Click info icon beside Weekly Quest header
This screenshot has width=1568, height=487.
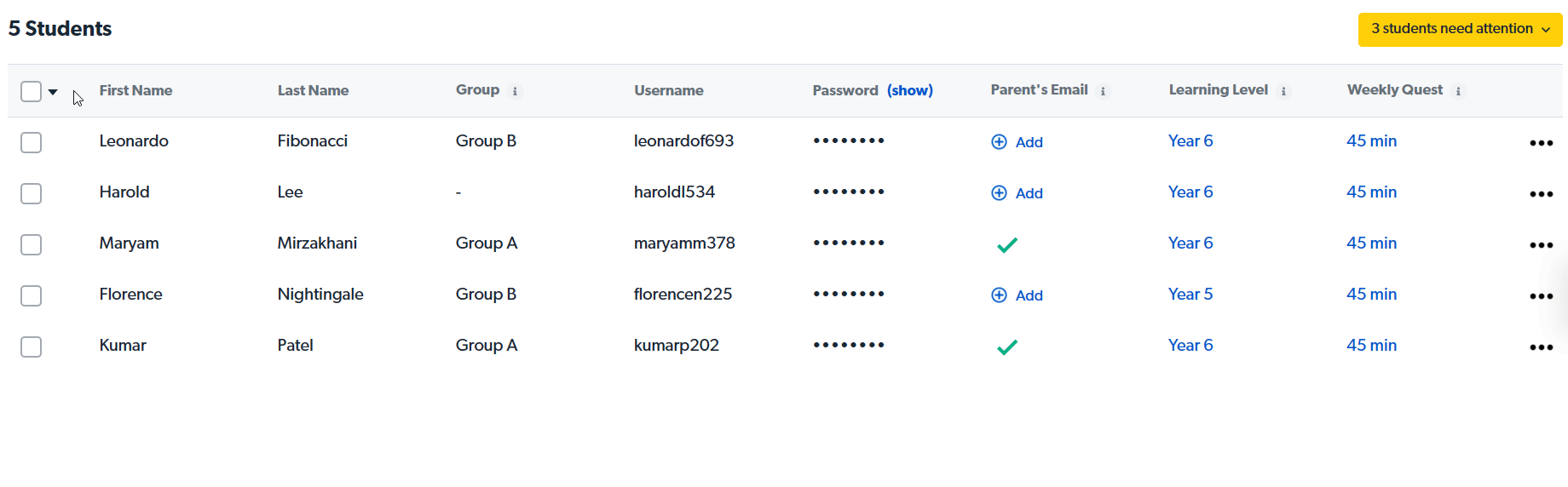click(1458, 91)
